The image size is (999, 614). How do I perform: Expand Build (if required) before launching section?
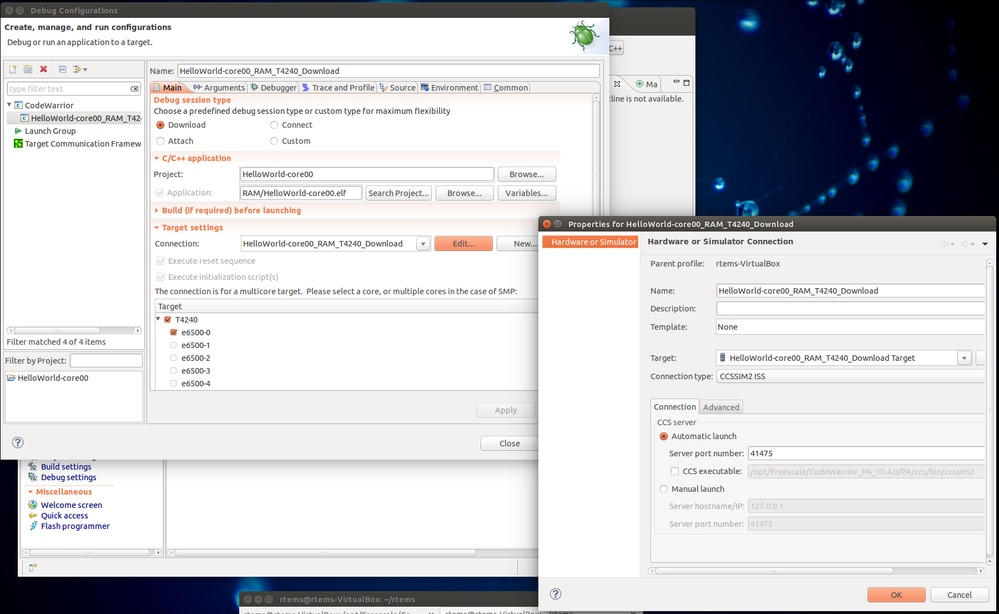pyautogui.click(x=157, y=210)
